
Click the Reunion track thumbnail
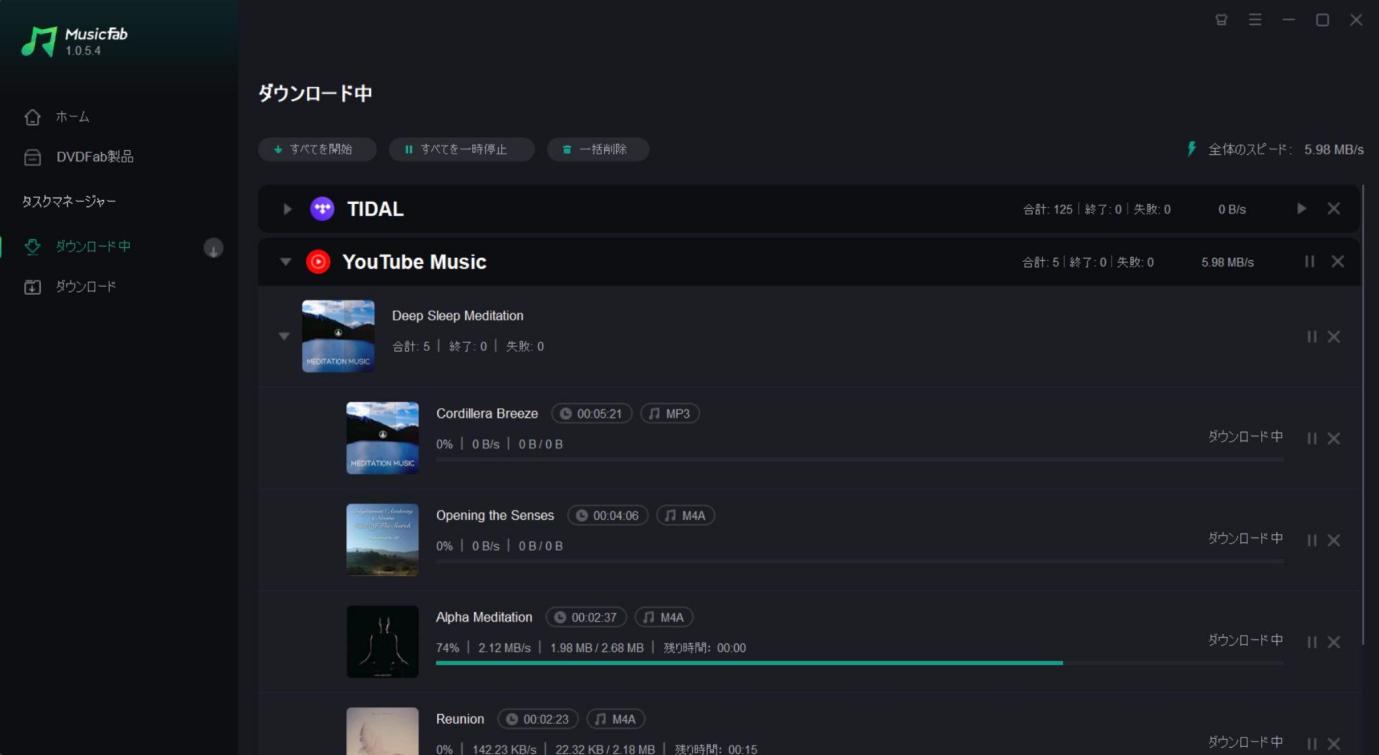coord(382,731)
